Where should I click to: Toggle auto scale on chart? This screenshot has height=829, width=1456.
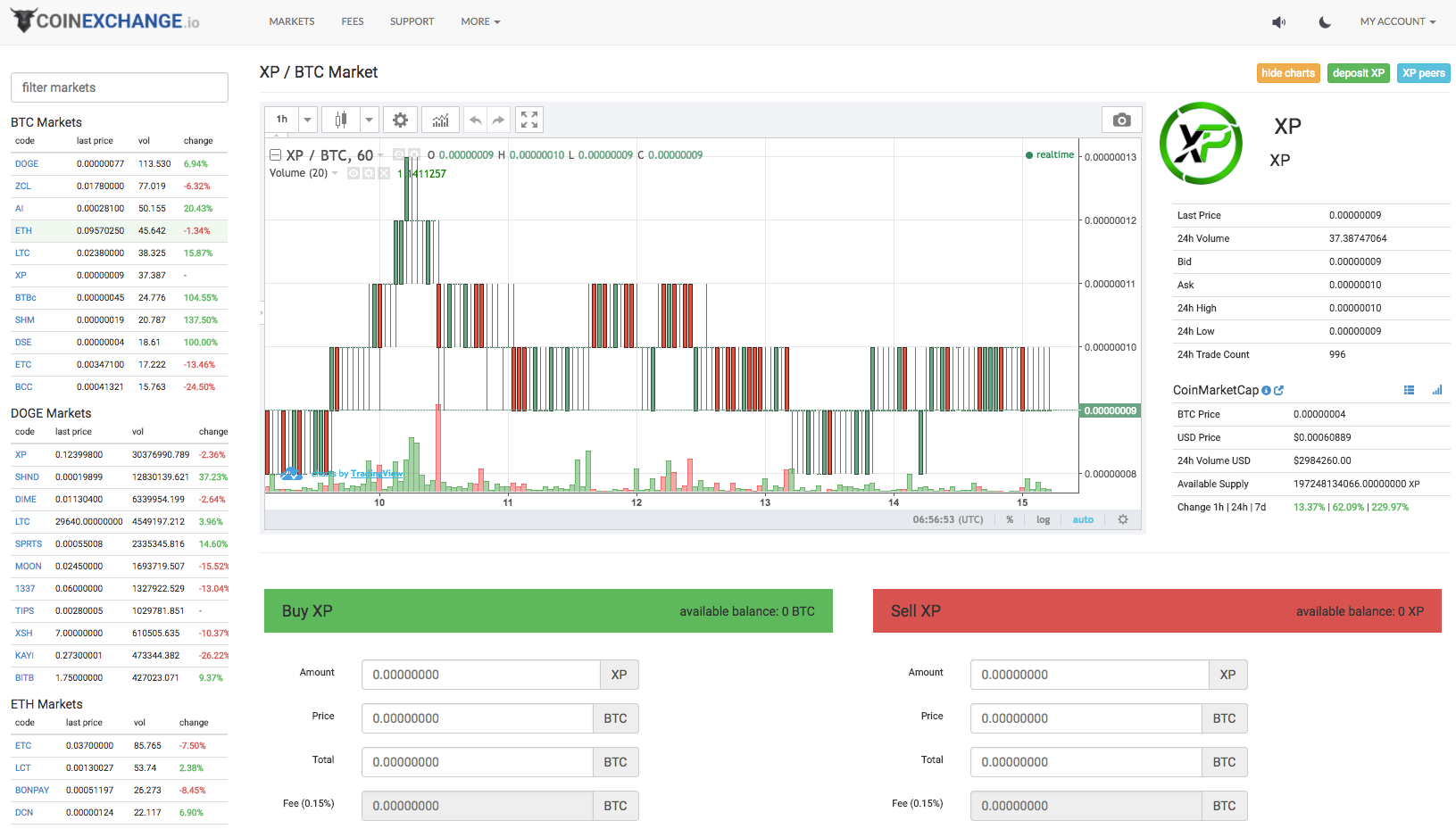pyautogui.click(x=1083, y=519)
